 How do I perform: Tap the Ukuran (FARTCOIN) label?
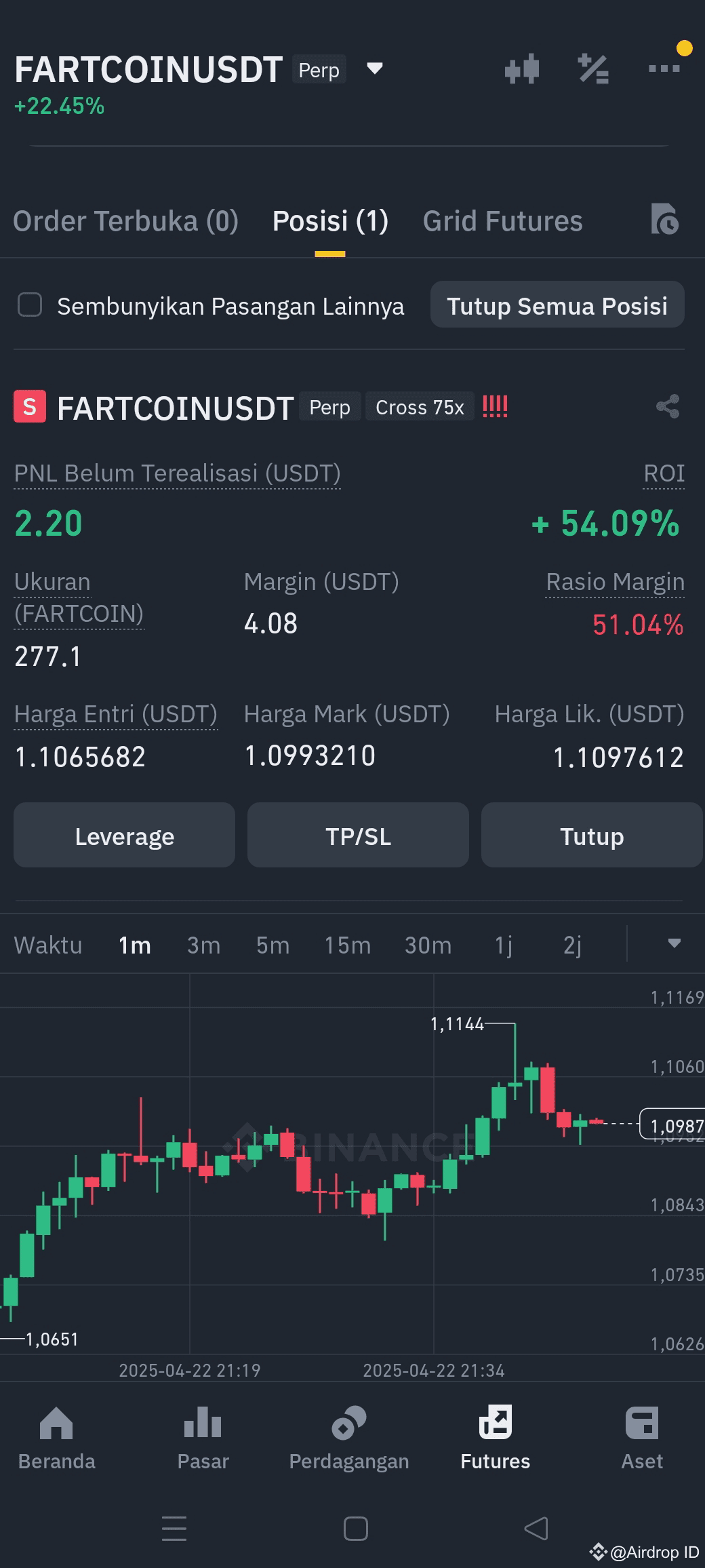[79, 597]
